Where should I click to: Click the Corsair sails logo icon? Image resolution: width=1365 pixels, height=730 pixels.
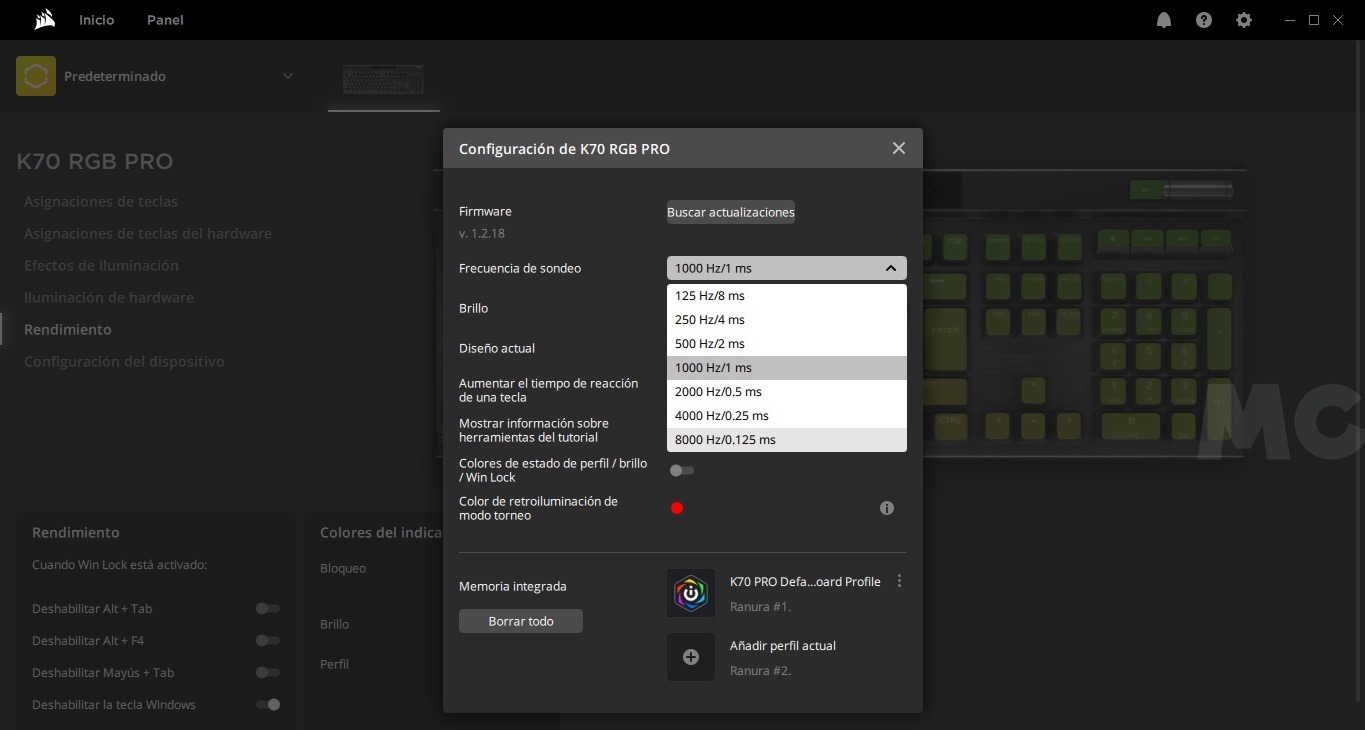click(44, 20)
